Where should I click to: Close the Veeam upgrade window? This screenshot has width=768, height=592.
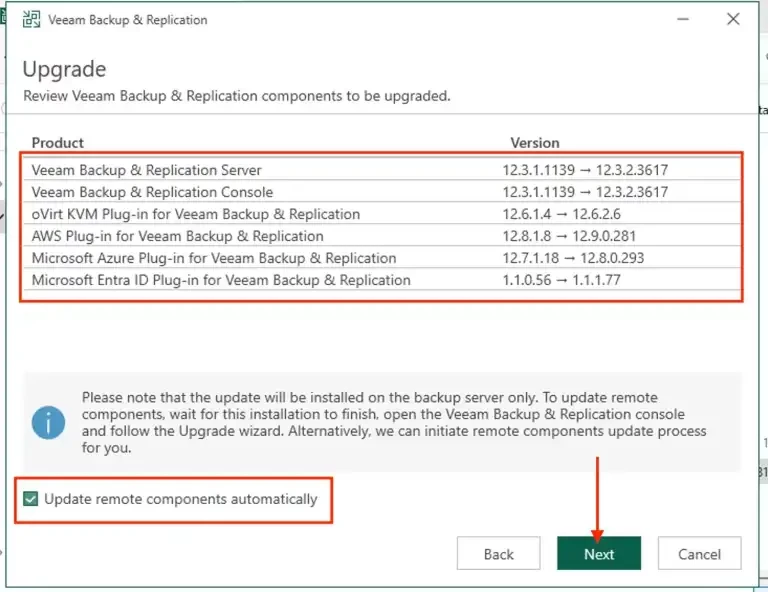(x=733, y=19)
